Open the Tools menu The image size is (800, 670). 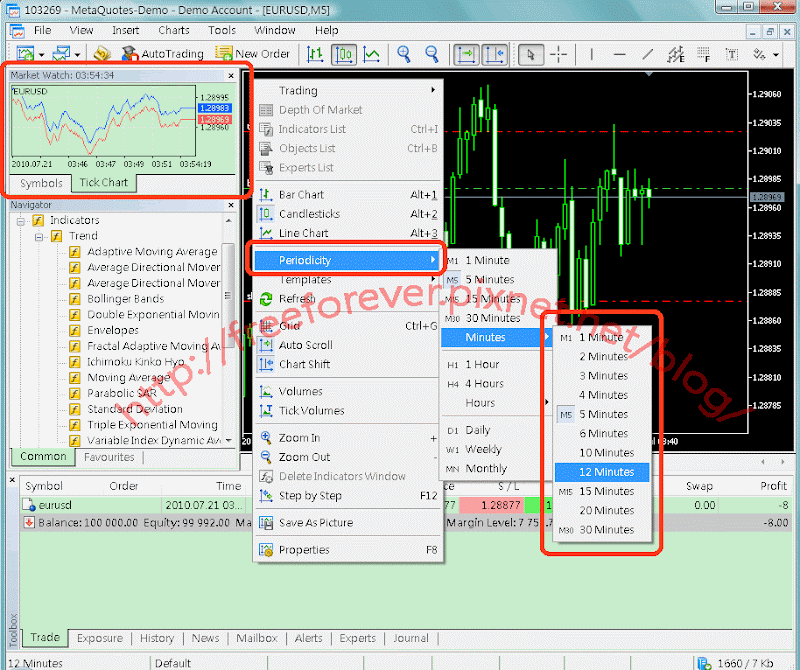(x=221, y=30)
